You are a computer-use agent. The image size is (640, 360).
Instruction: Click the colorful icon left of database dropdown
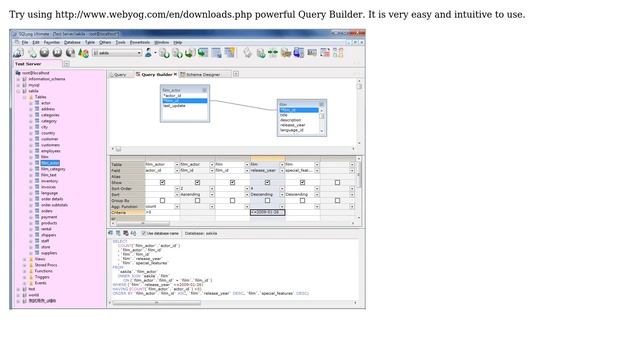coord(83,53)
